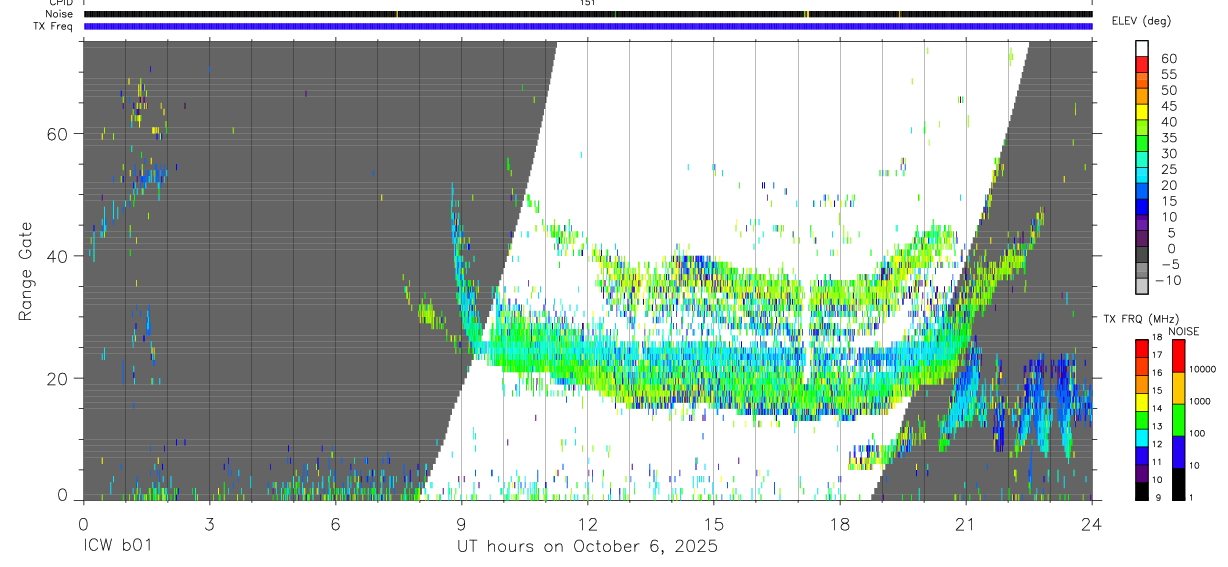Click the '45' elevation colorbar value

coord(1169,106)
